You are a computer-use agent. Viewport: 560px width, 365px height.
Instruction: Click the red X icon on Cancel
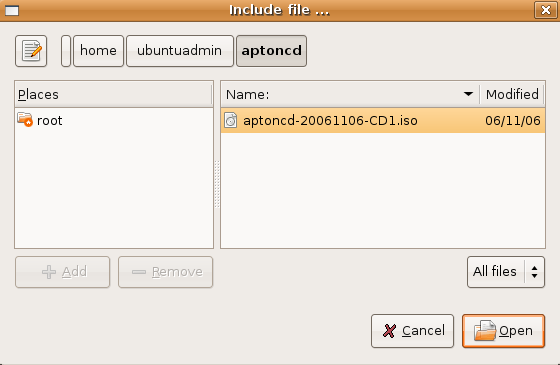pyautogui.click(x=389, y=331)
